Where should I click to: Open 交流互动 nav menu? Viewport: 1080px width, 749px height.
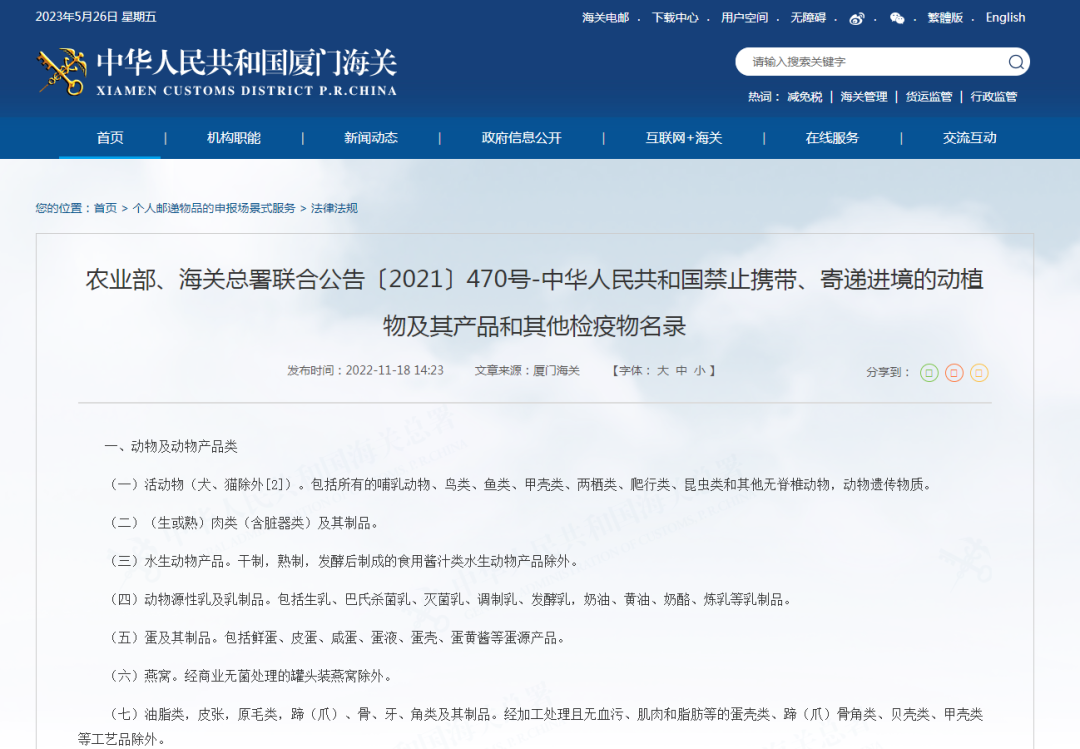click(x=969, y=138)
